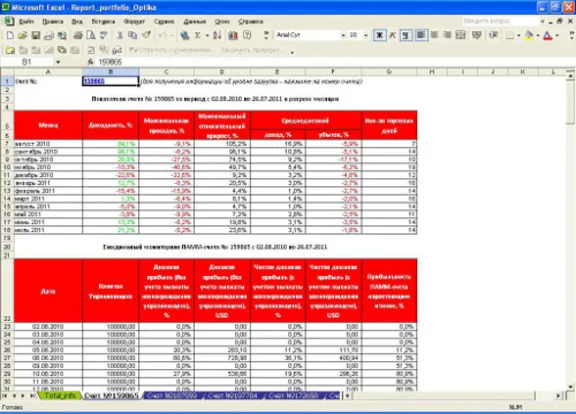The height and width of the screenshot is (414, 576).
Task: Open the Font Color red swatch
Action: (x=548, y=35)
